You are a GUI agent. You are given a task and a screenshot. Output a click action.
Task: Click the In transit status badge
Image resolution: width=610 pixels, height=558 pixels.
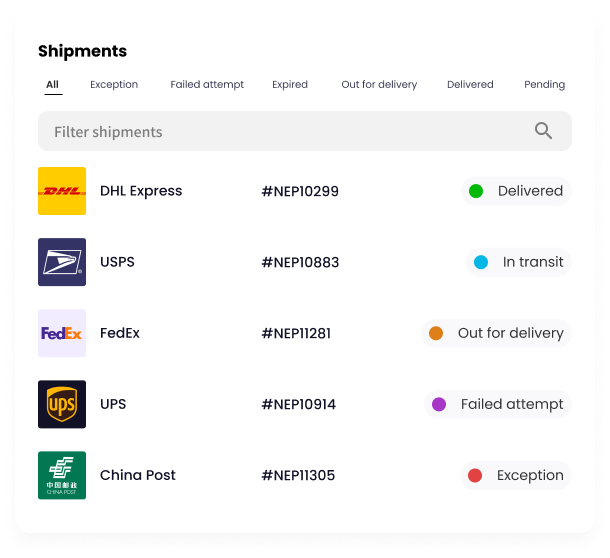tap(519, 262)
